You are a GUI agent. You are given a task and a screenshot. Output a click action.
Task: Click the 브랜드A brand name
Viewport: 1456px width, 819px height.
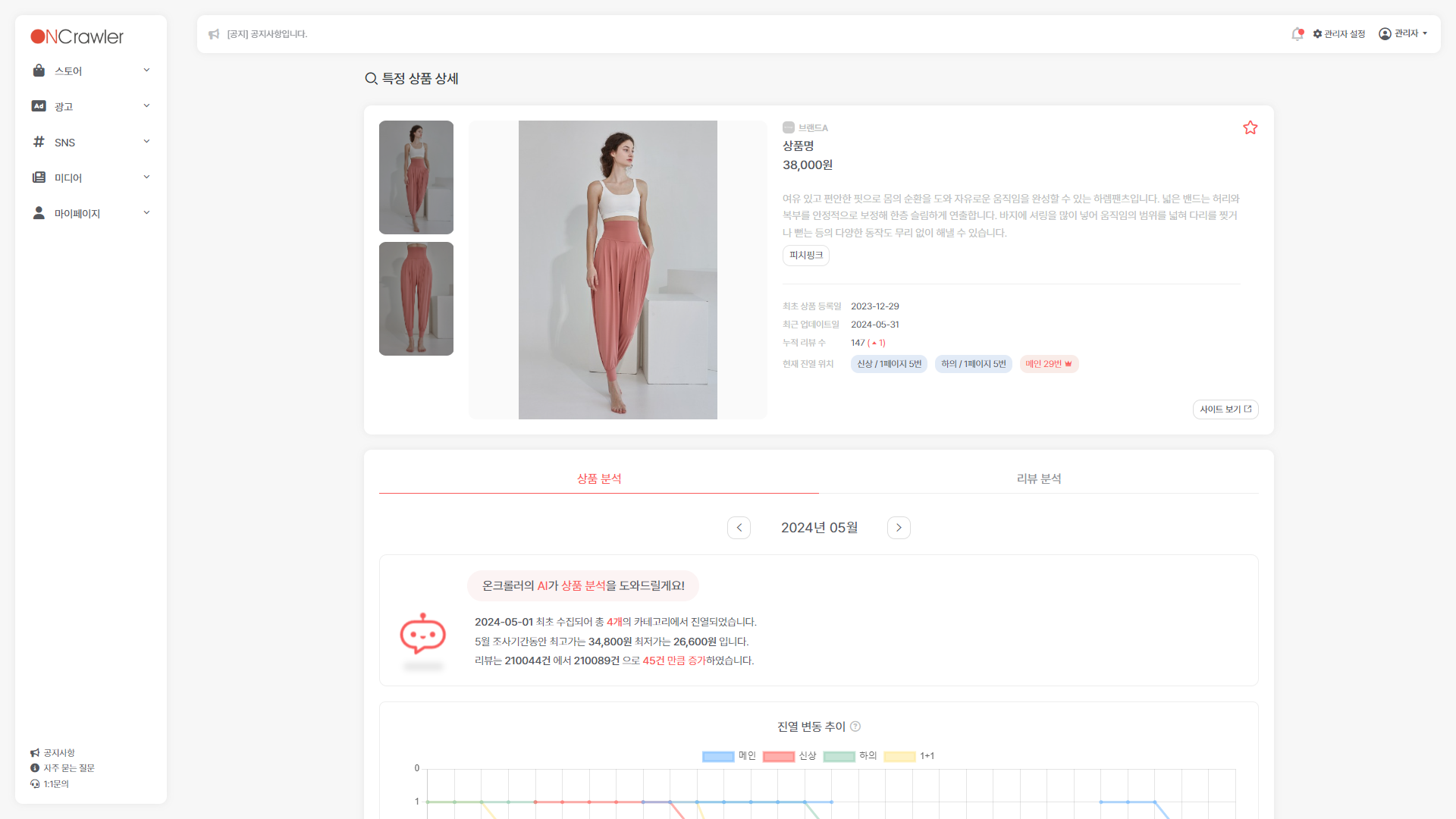click(813, 128)
